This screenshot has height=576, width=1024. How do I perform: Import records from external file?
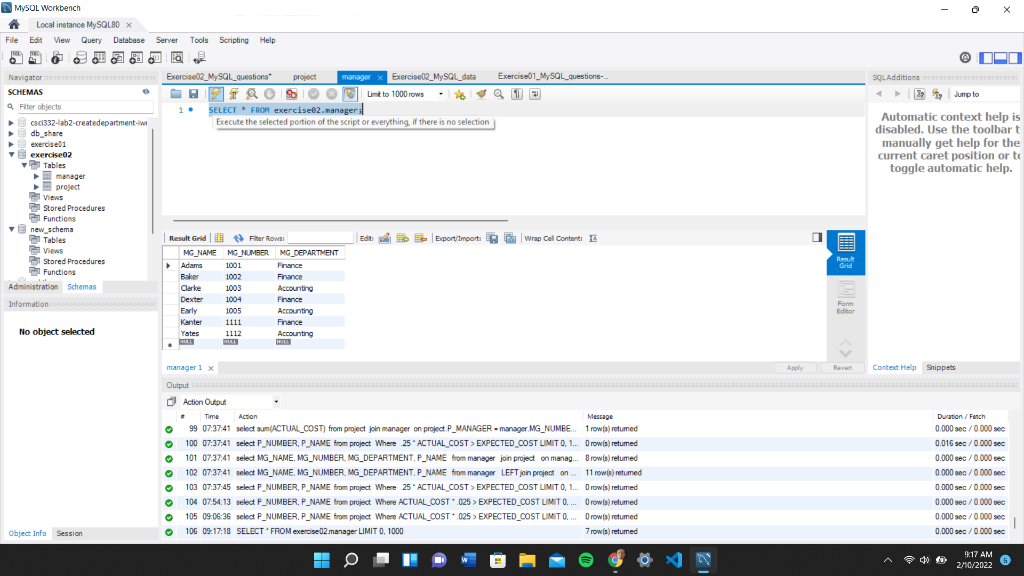click(510, 238)
